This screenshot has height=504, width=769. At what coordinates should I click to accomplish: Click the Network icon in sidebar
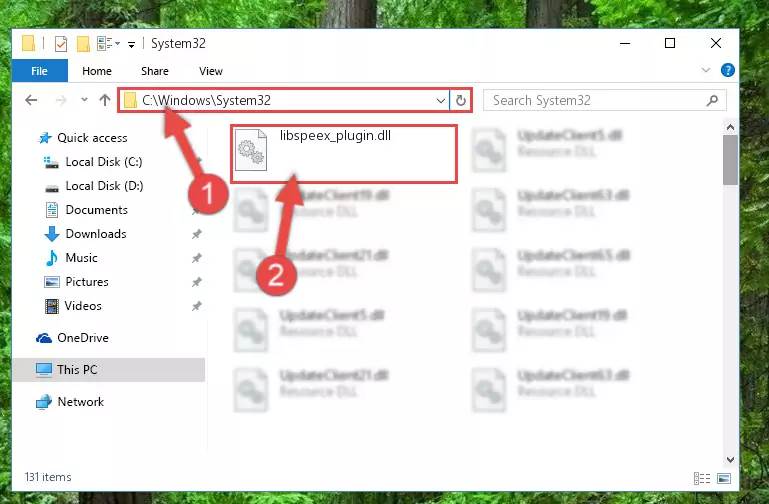(x=44, y=402)
